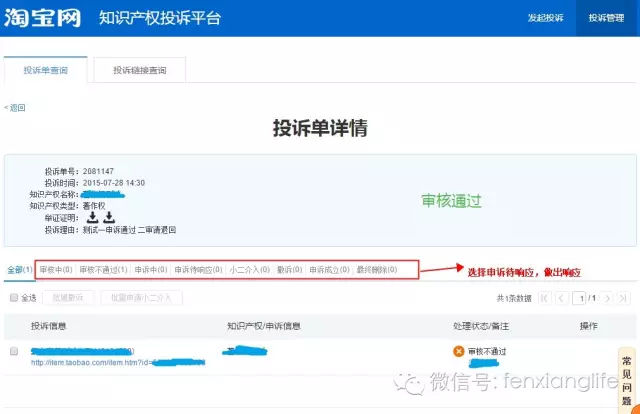Screen dimensions: 640x414
Task: Click the 知识产权投诉平台 header title
Action: [x=160, y=18]
